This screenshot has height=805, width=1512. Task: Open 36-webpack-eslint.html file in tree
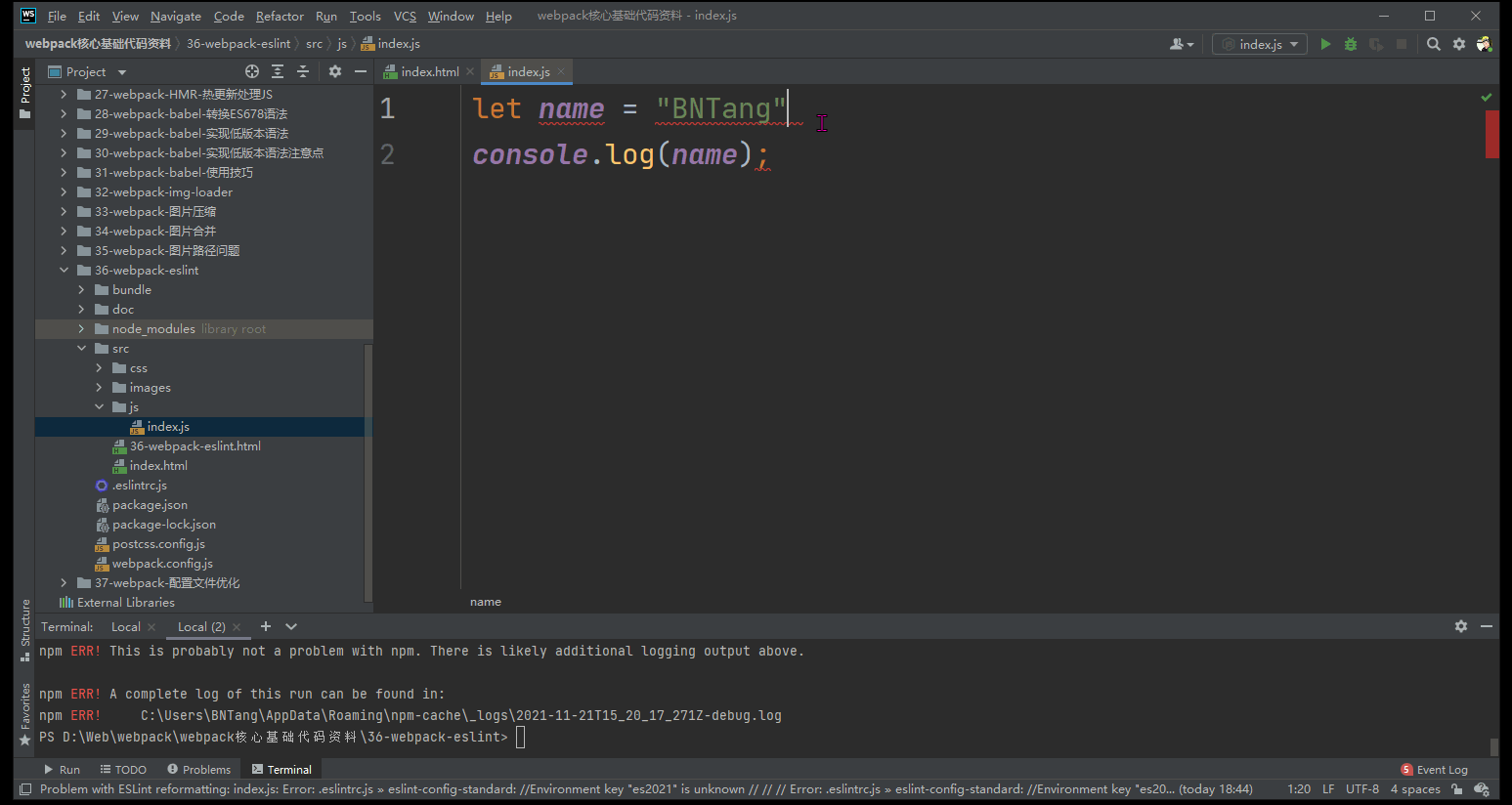(194, 446)
